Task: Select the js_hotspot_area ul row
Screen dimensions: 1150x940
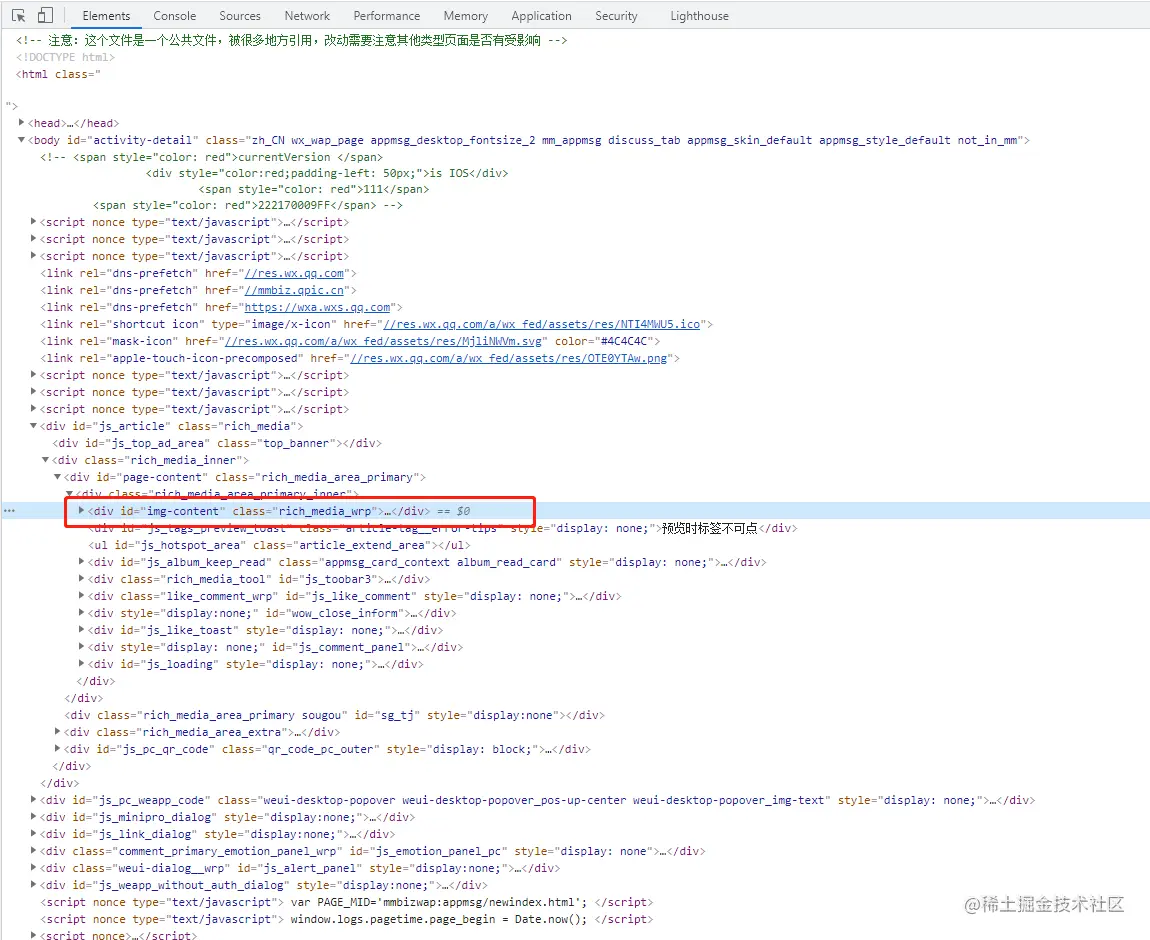Action: [x=279, y=545]
